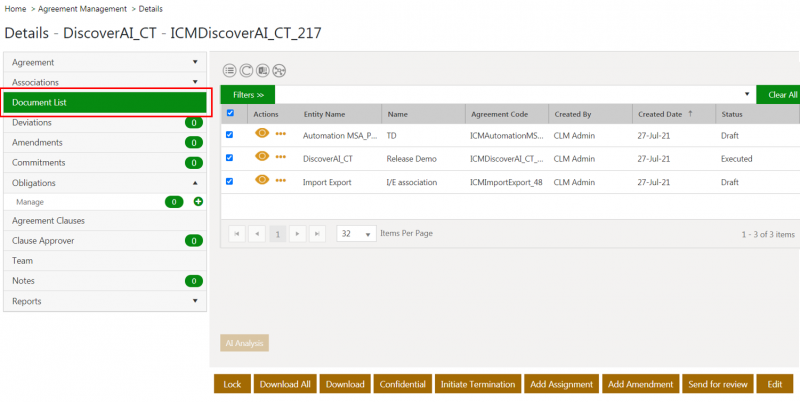Click the Download button
The width and height of the screenshot is (800, 402).
345,384
